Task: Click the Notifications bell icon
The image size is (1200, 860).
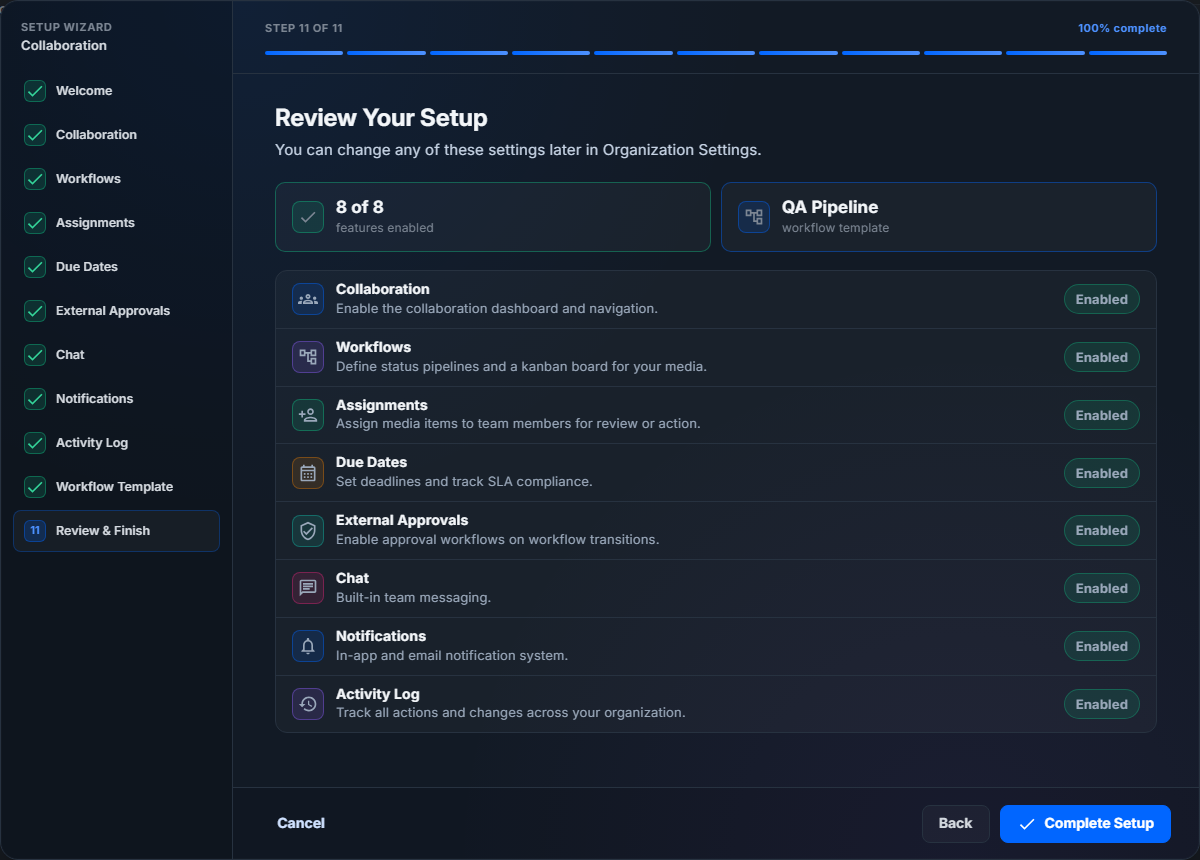Action: point(308,646)
